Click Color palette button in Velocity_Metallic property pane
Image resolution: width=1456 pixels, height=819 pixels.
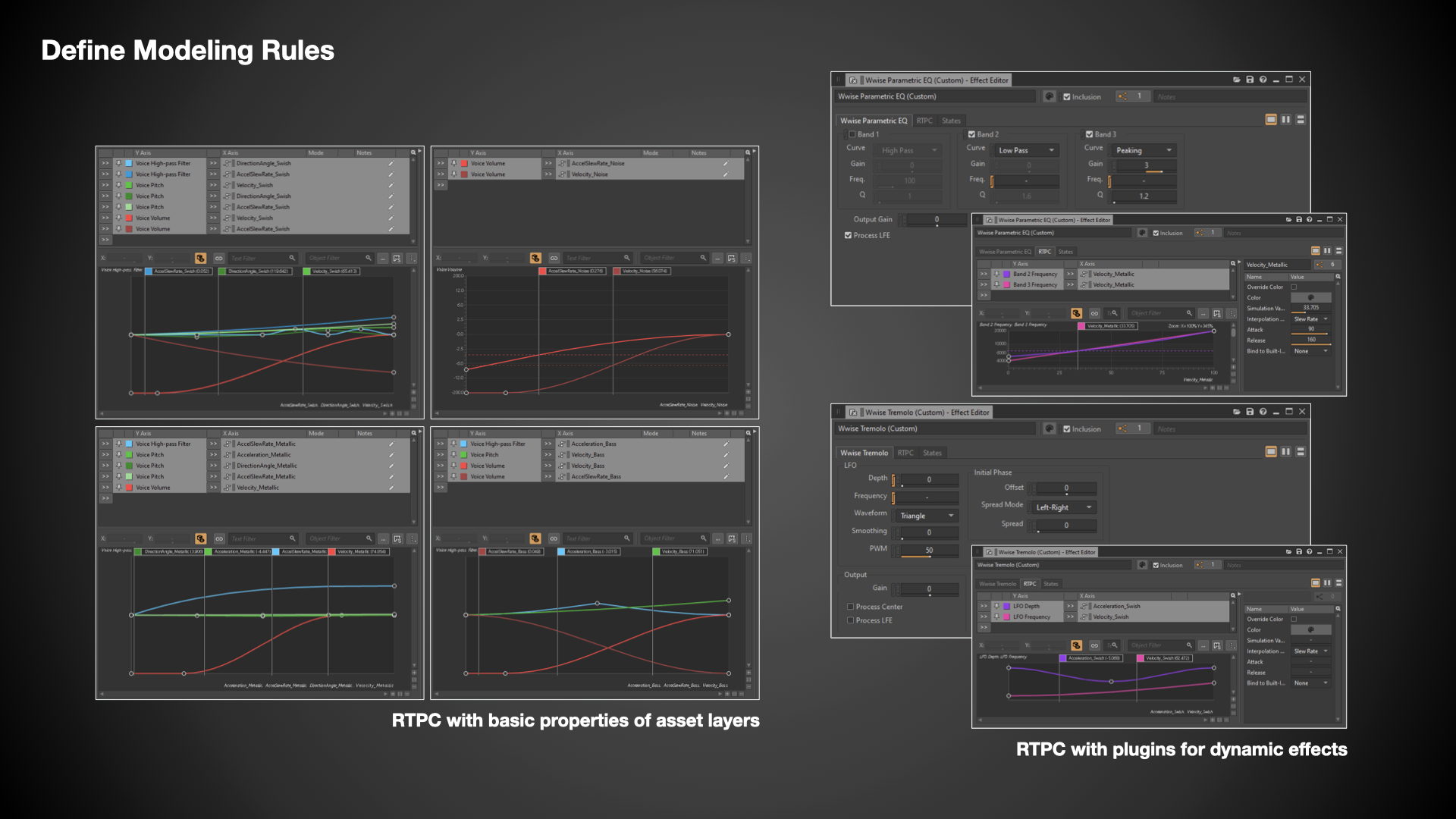click(x=1310, y=297)
